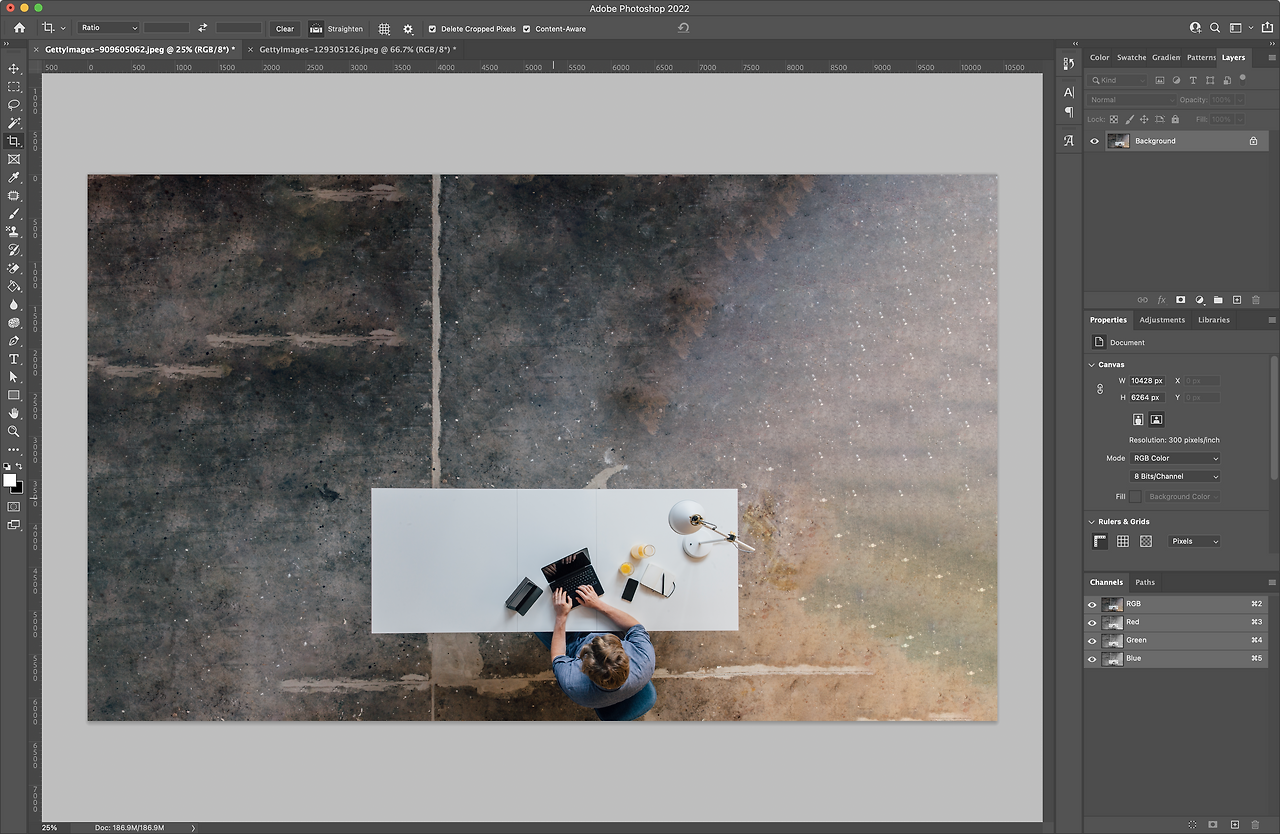Toggle the Content-Aware checkbox

click(x=527, y=29)
